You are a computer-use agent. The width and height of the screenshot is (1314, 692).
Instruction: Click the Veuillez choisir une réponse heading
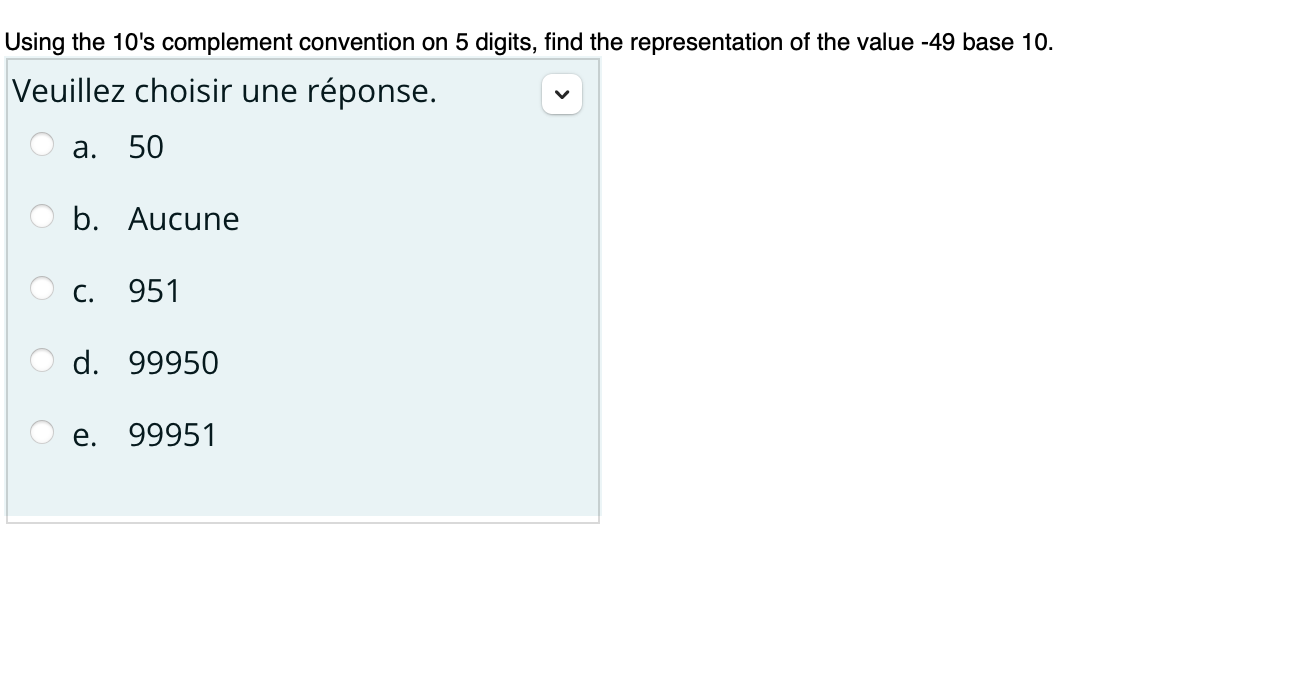point(222,91)
